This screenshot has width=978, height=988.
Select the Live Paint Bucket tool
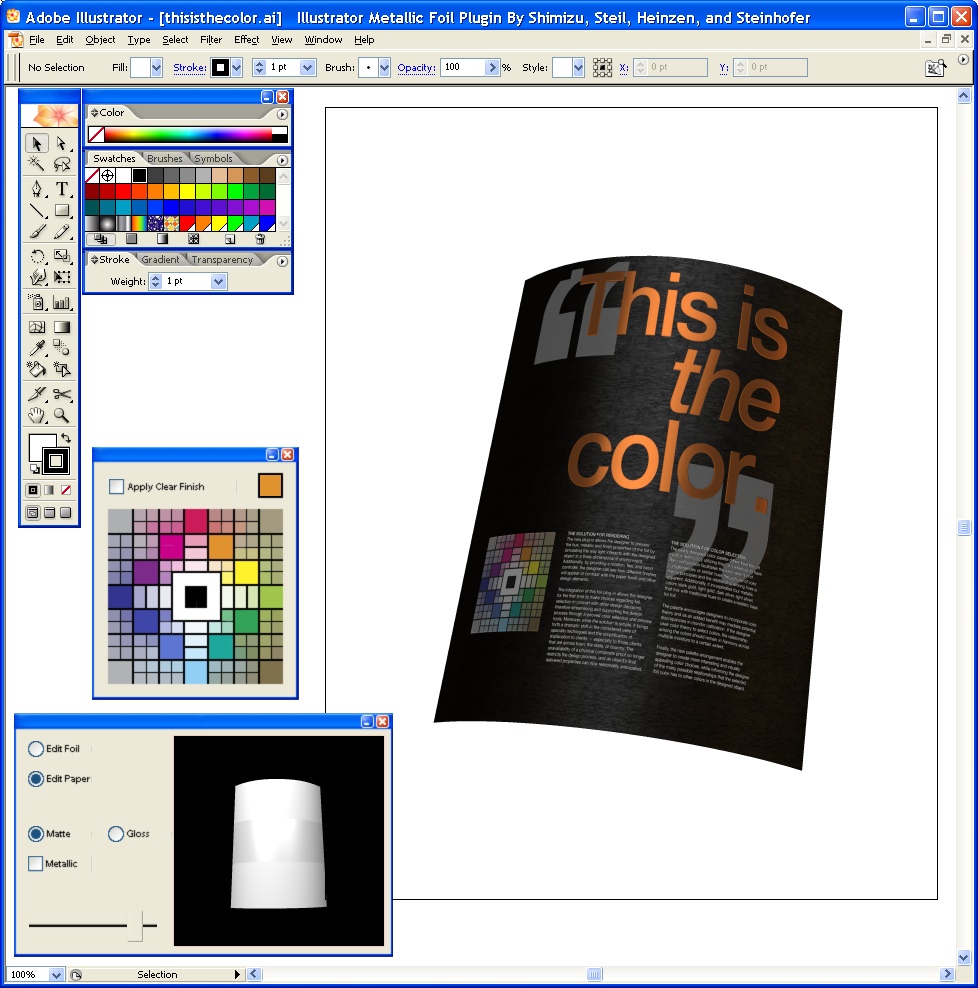37,369
